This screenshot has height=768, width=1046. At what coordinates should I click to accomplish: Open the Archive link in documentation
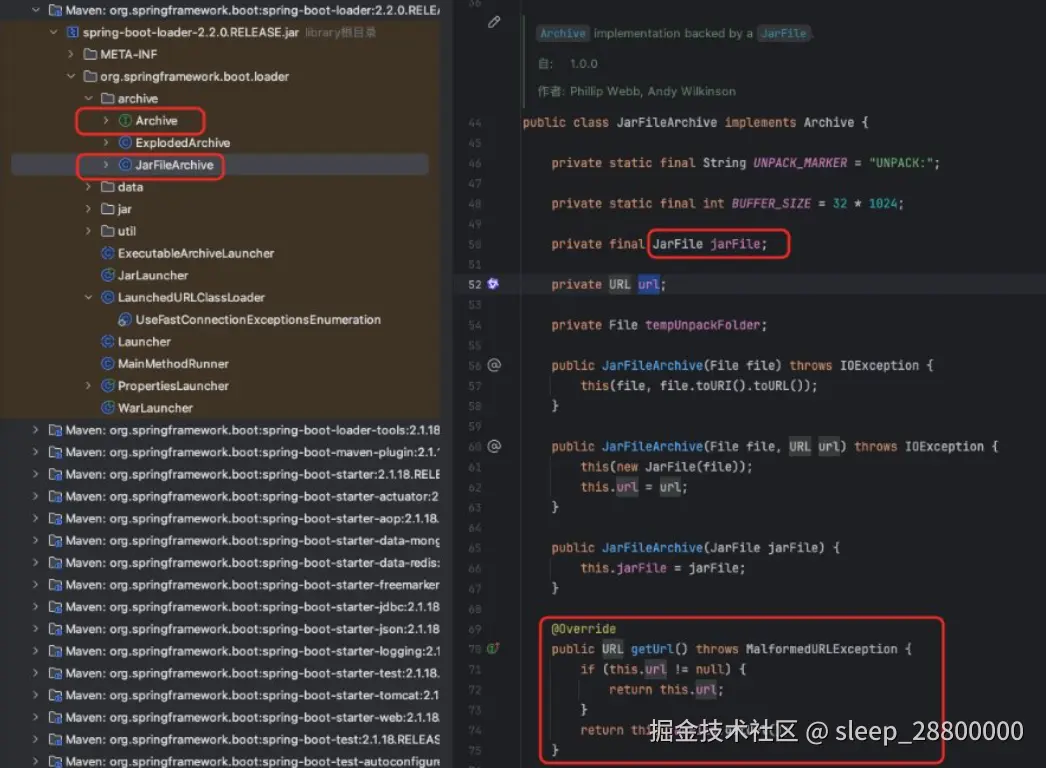coord(562,33)
